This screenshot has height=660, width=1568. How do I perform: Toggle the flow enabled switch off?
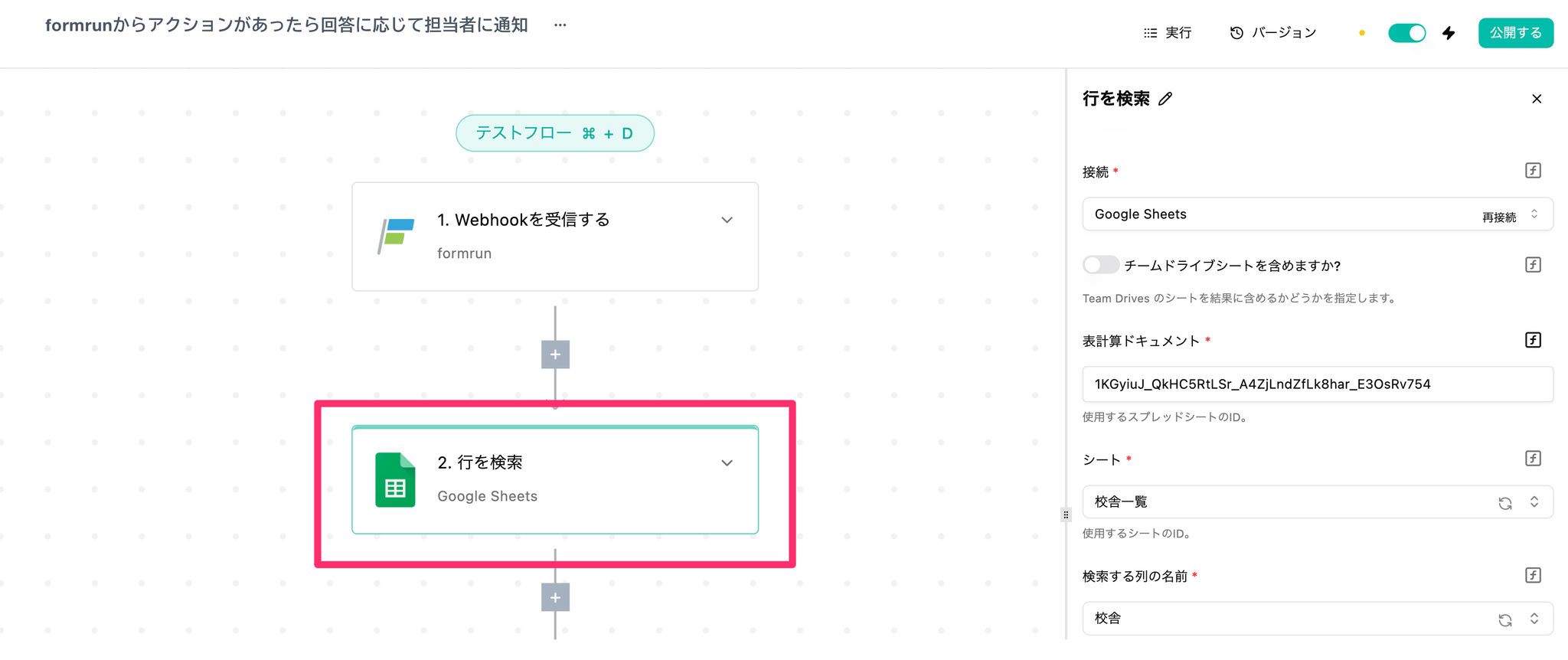click(x=1406, y=33)
